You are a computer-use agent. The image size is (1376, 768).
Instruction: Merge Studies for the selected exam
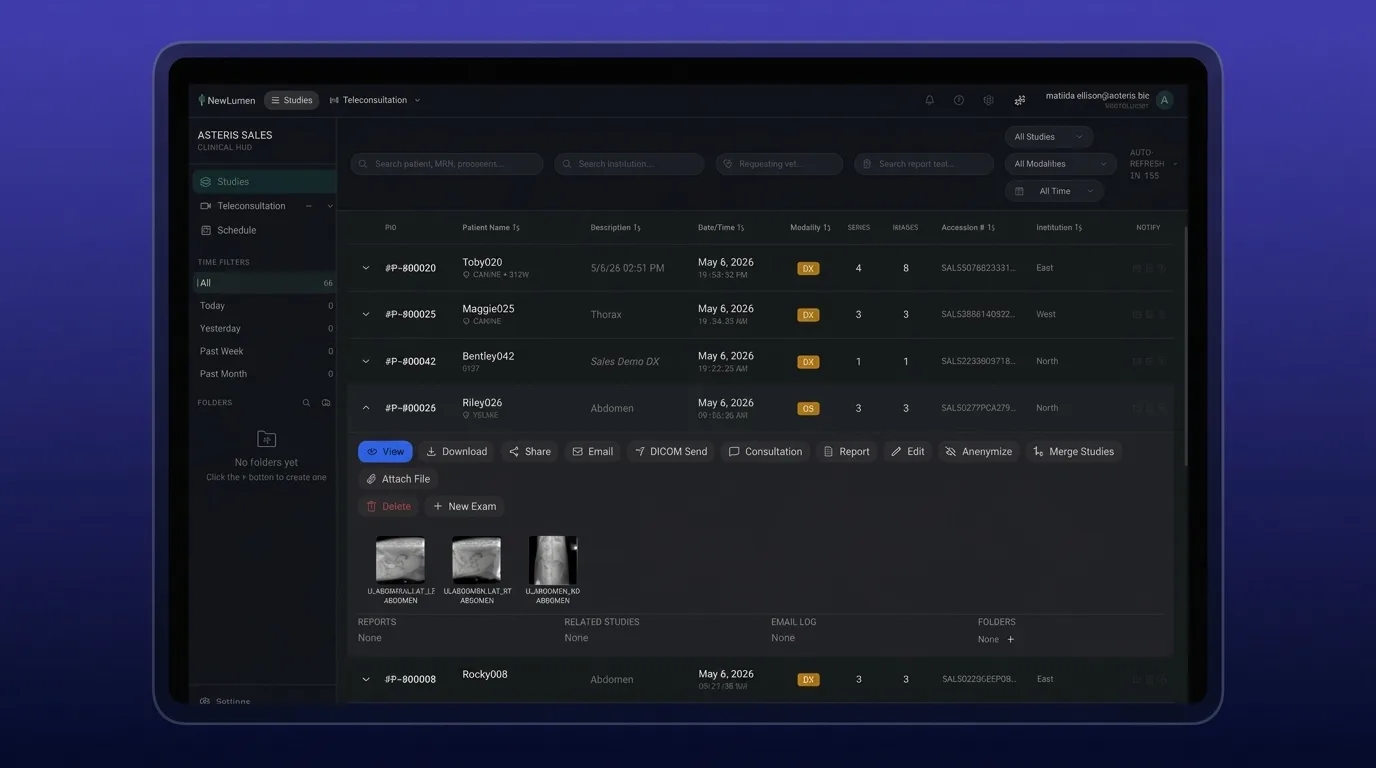coord(1074,452)
